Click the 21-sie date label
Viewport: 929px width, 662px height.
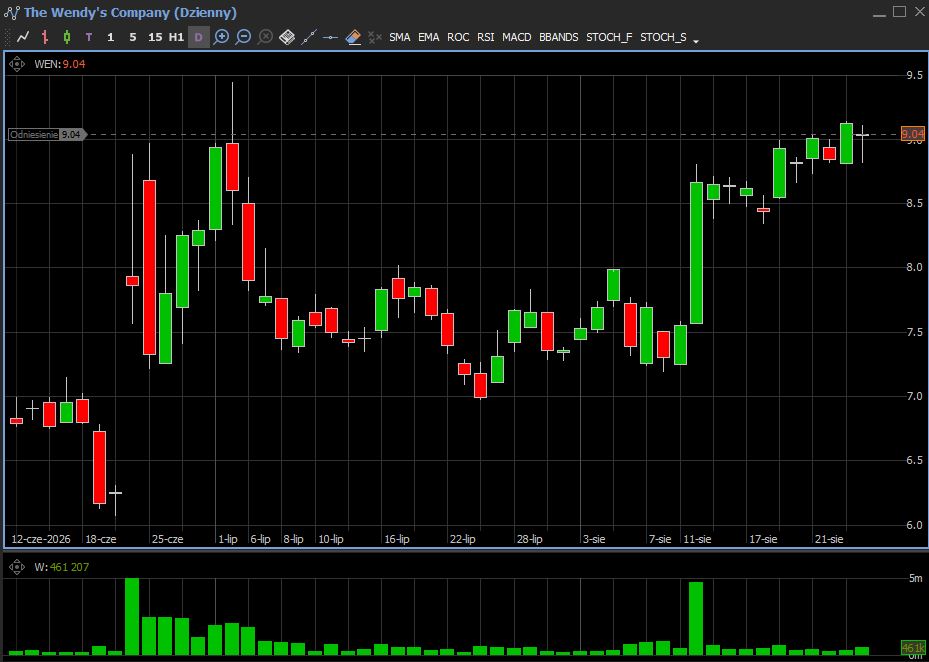(x=829, y=539)
